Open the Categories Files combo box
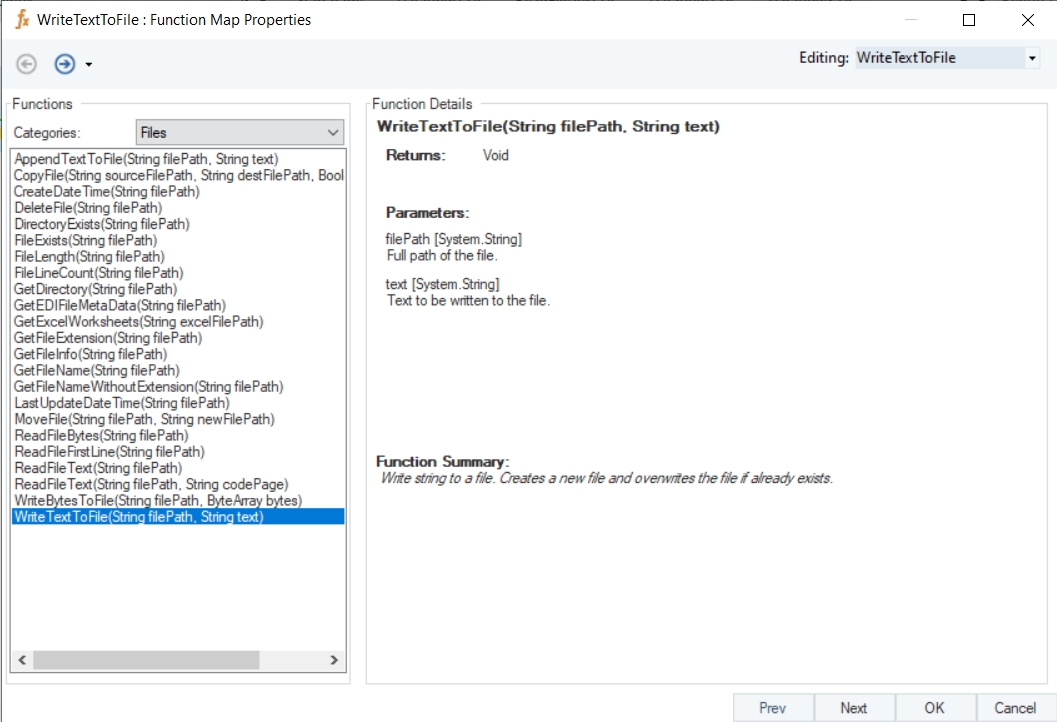This screenshot has width=1057, height=722. (240, 133)
